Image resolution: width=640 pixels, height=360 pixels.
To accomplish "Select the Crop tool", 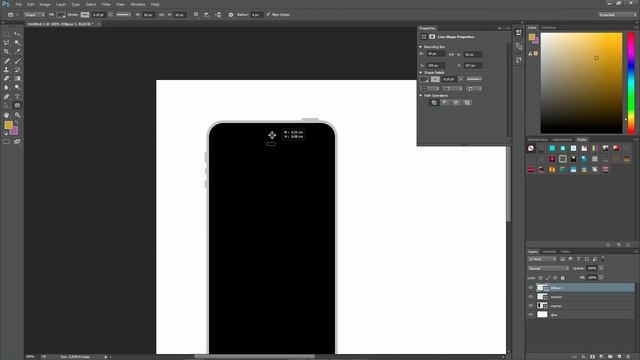I will (x=6, y=52).
